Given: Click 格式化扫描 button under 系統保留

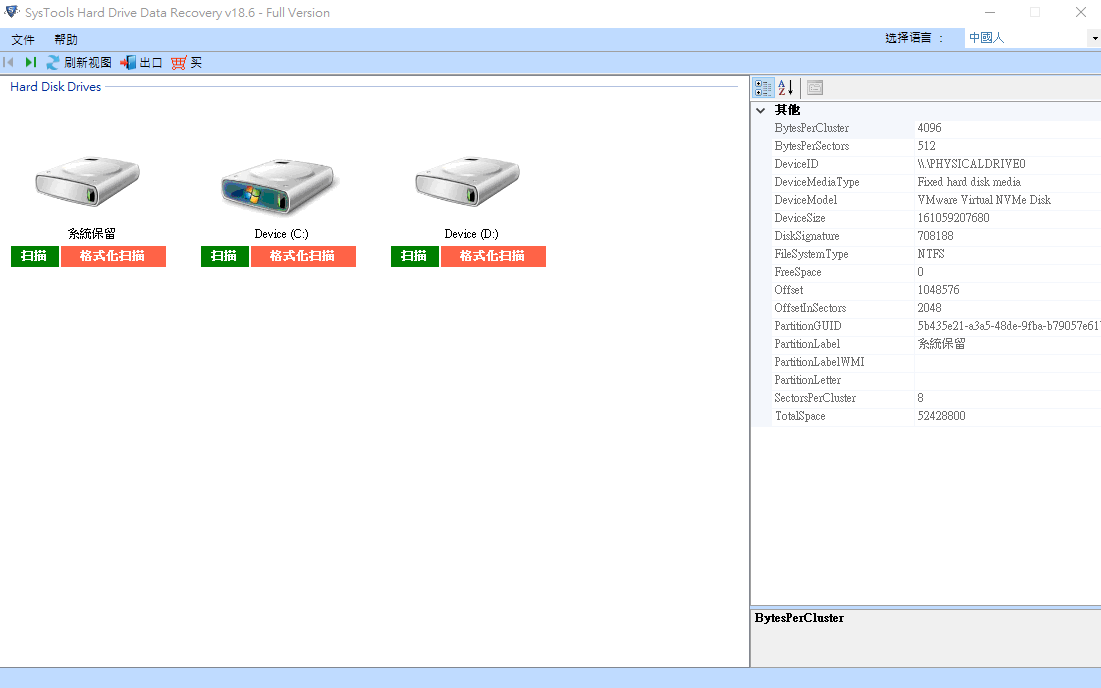Looking at the screenshot, I should 113,256.
